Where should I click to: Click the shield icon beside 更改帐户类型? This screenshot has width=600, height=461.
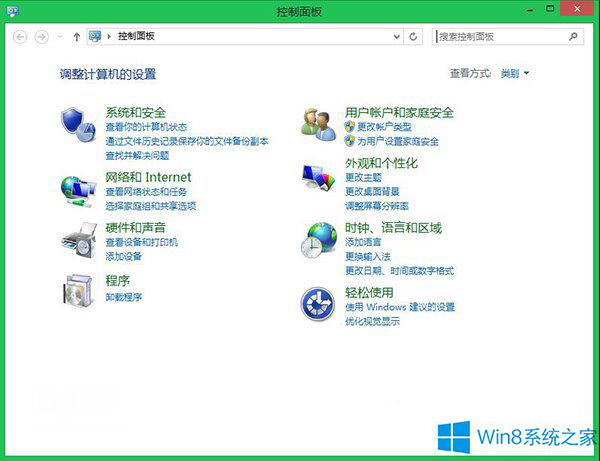click(350, 126)
